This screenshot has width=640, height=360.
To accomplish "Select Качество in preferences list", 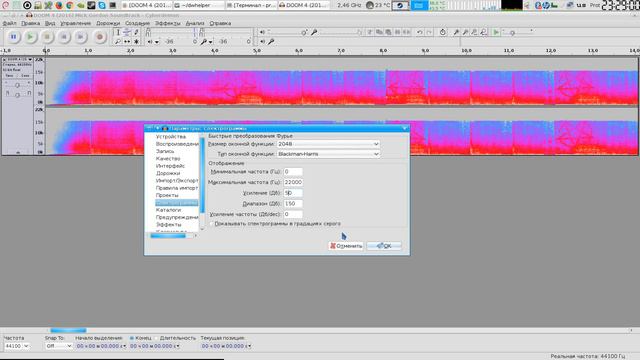I will (x=168, y=158).
